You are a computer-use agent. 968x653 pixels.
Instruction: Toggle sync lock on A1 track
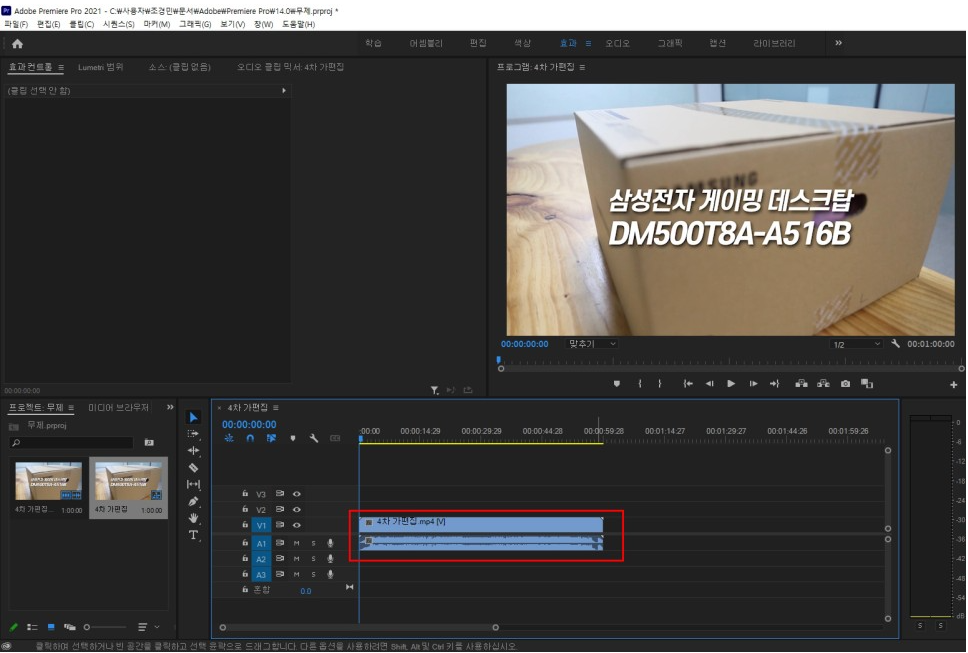point(280,543)
